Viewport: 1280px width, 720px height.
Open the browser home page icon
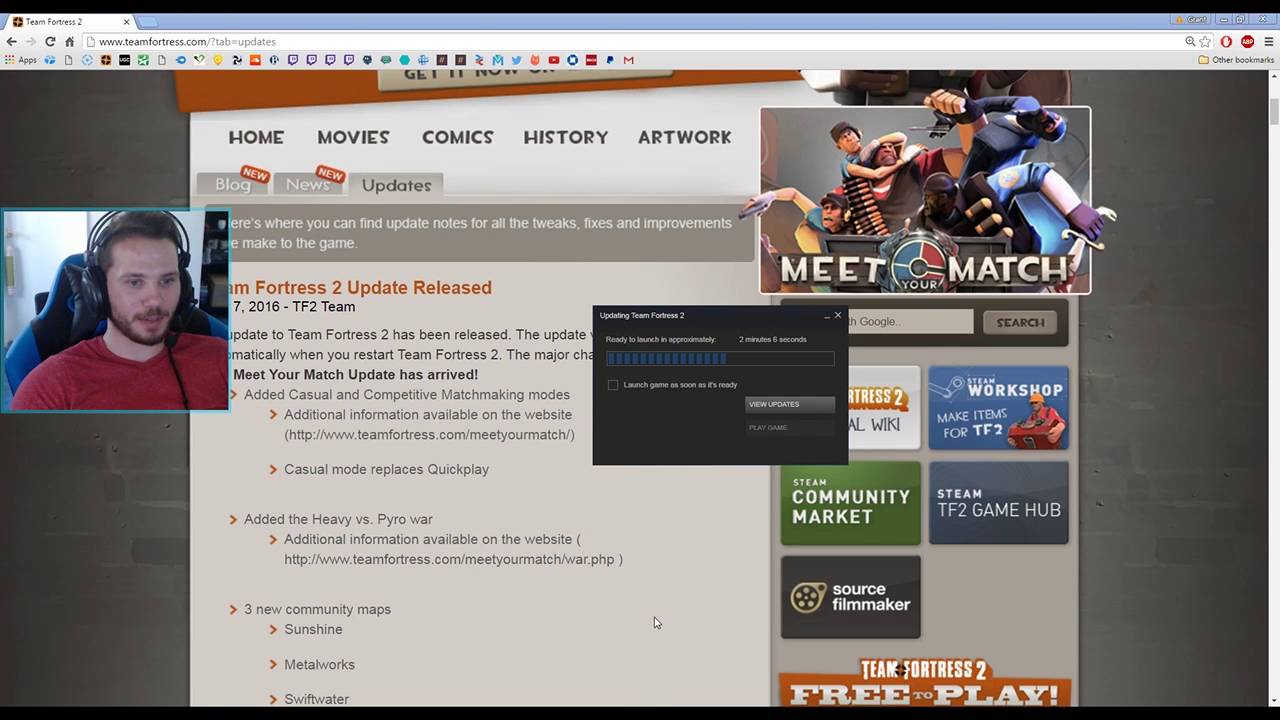[x=69, y=41]
